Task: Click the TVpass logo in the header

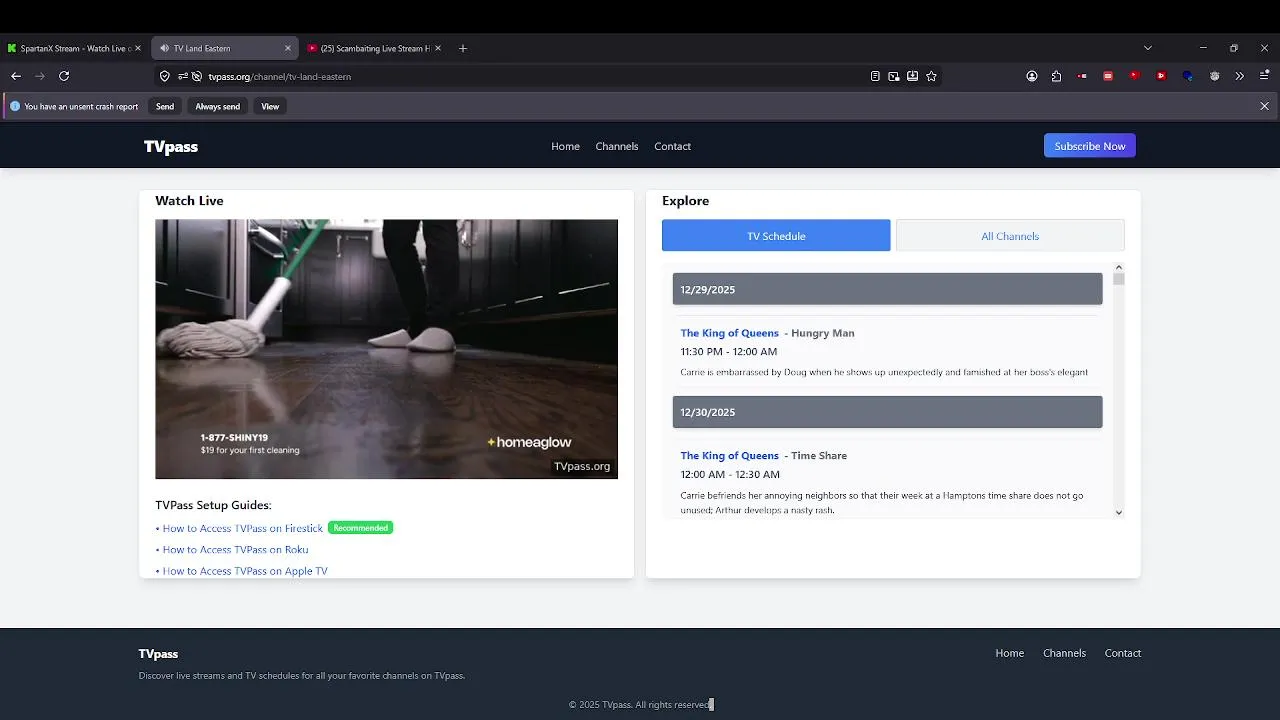Action: [171, 147]
